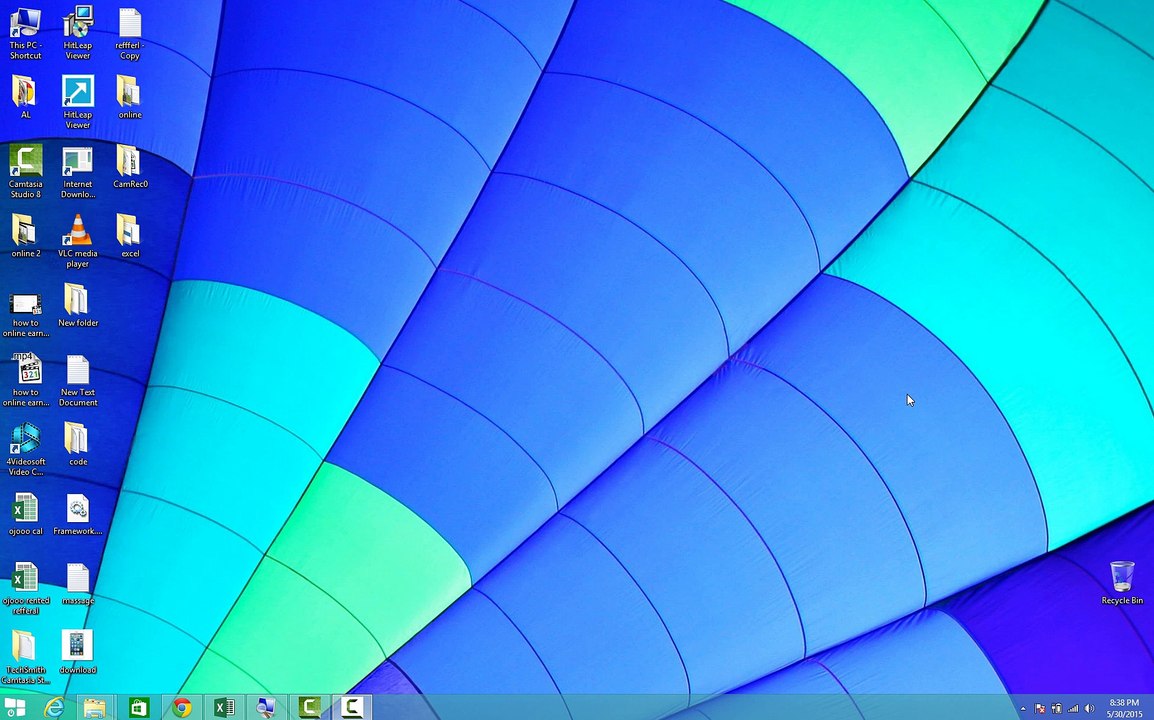Select the Camtasia Studio 8 desktop icon
Screen dimensions: 1154x720
(x=25, y=162)
